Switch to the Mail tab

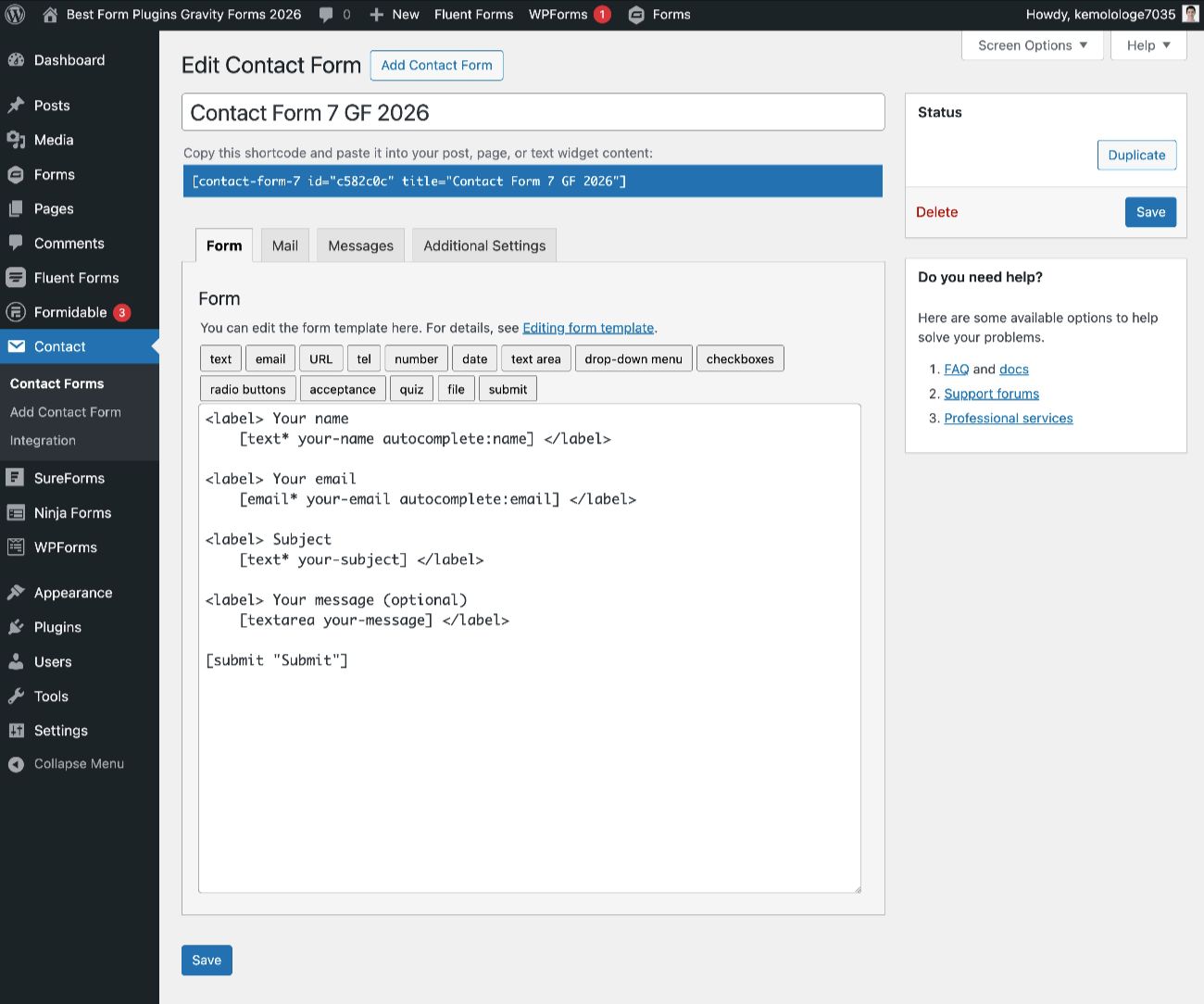[x=284, y=245]
